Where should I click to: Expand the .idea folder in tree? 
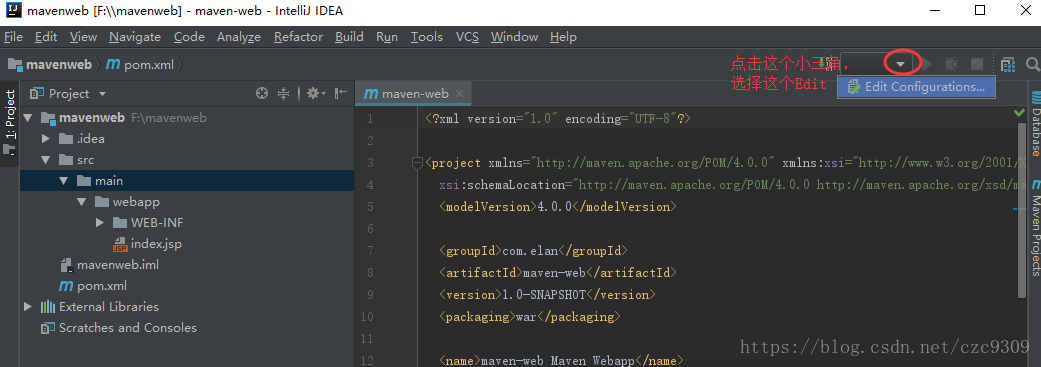point(46,139)
